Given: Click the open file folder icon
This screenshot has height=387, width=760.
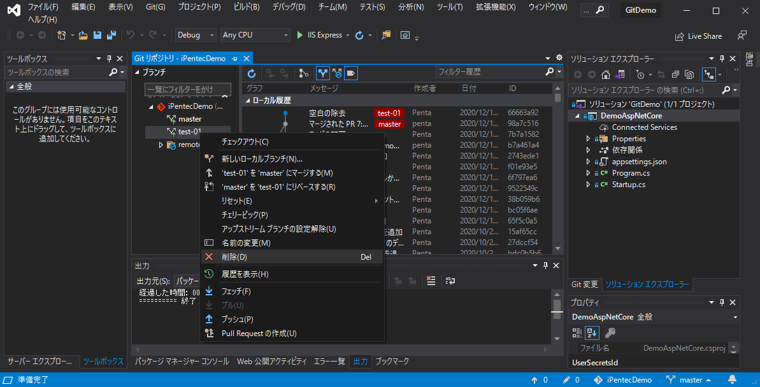Looking at the screenshot, I should (83, 35).
